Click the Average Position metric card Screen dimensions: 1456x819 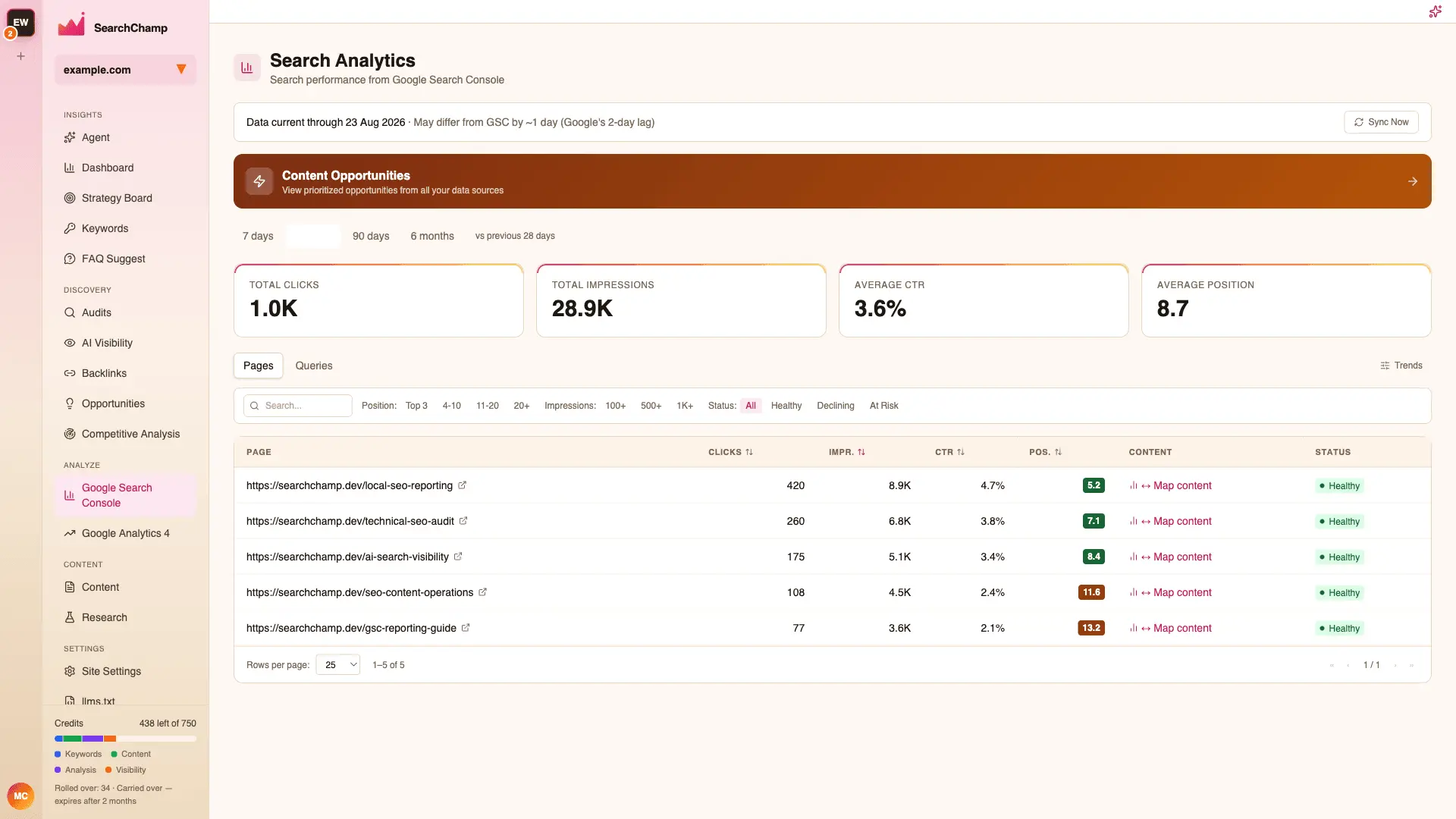[1286, 300]
